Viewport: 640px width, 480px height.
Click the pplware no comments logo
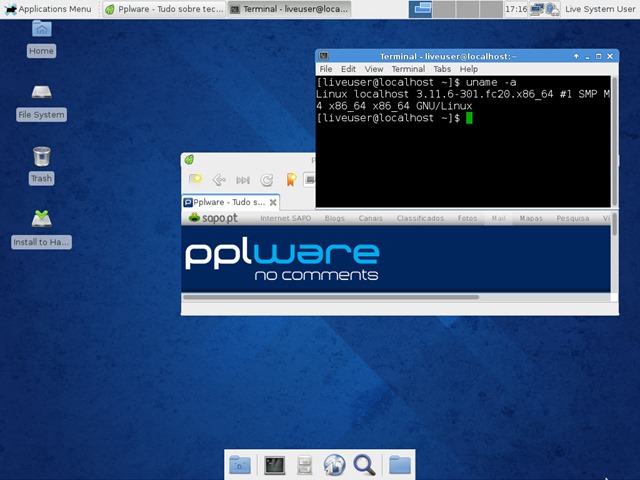point(282,261)
